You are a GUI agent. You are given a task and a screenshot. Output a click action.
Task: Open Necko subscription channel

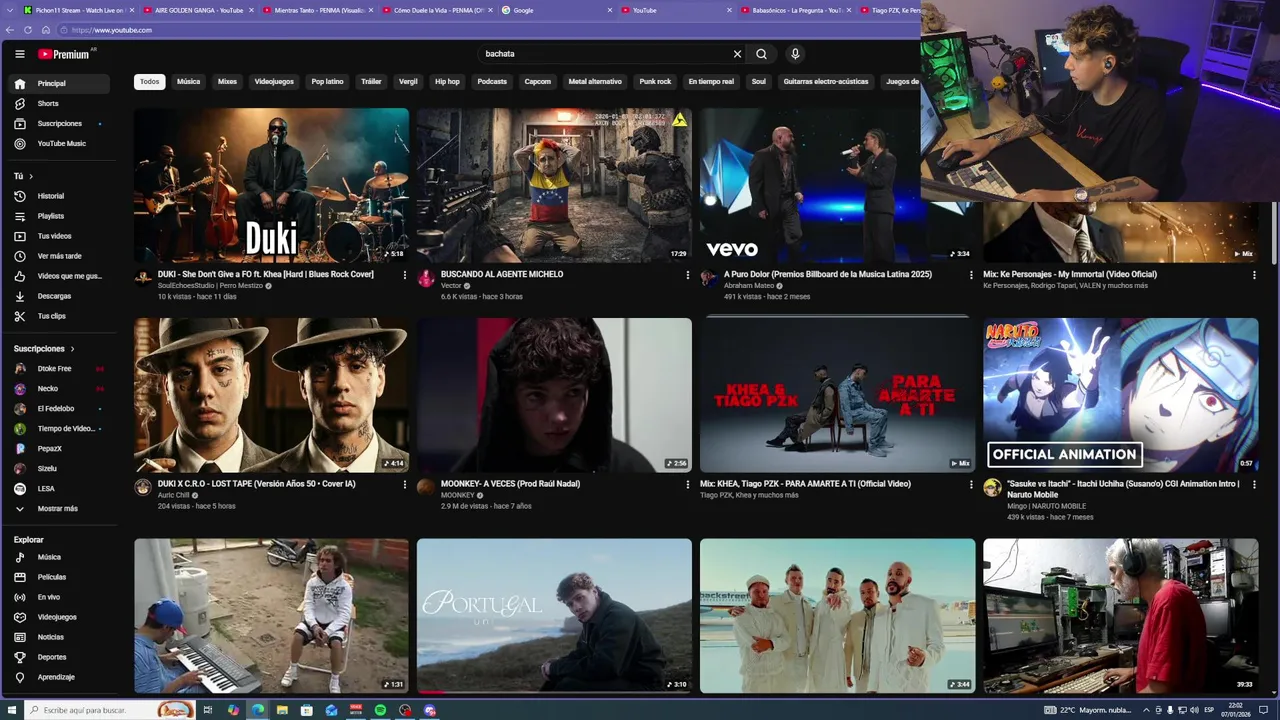click(60, 389)
